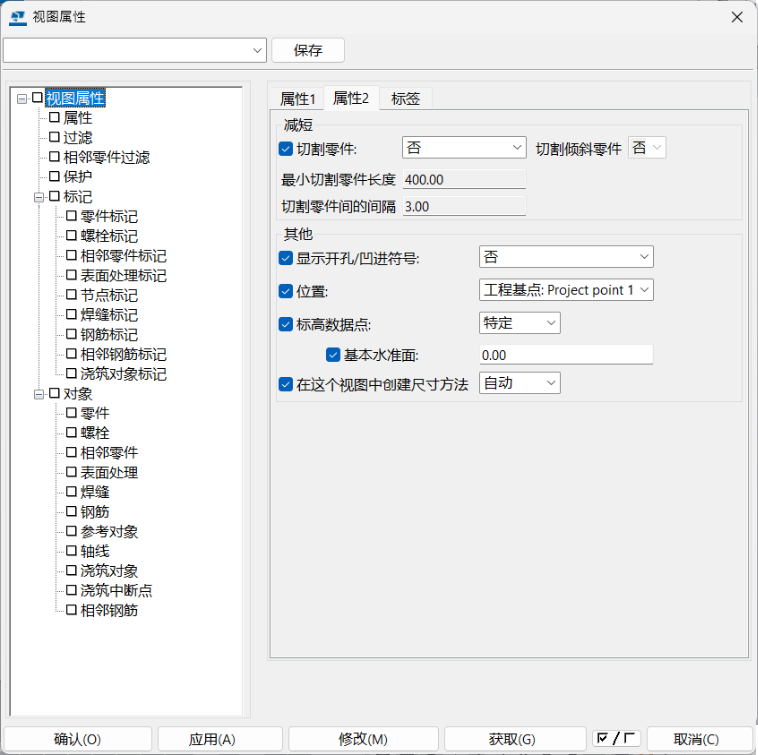Switch to the 属性2 tab
758x755 pixels.
[x=351, y=98]
